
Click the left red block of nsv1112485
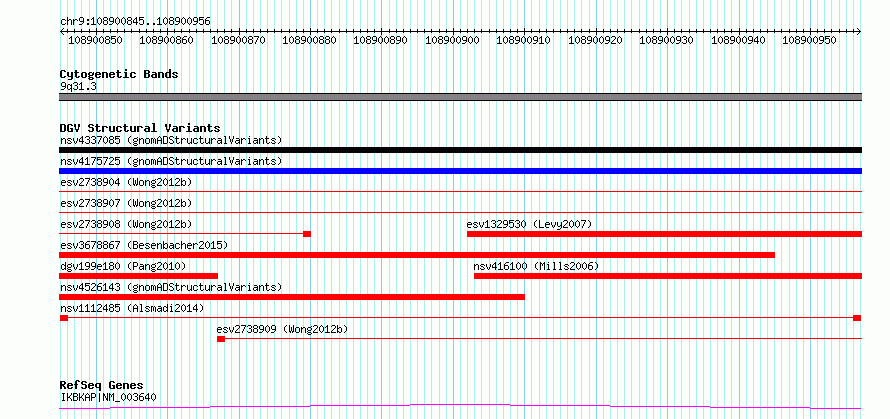64,318
